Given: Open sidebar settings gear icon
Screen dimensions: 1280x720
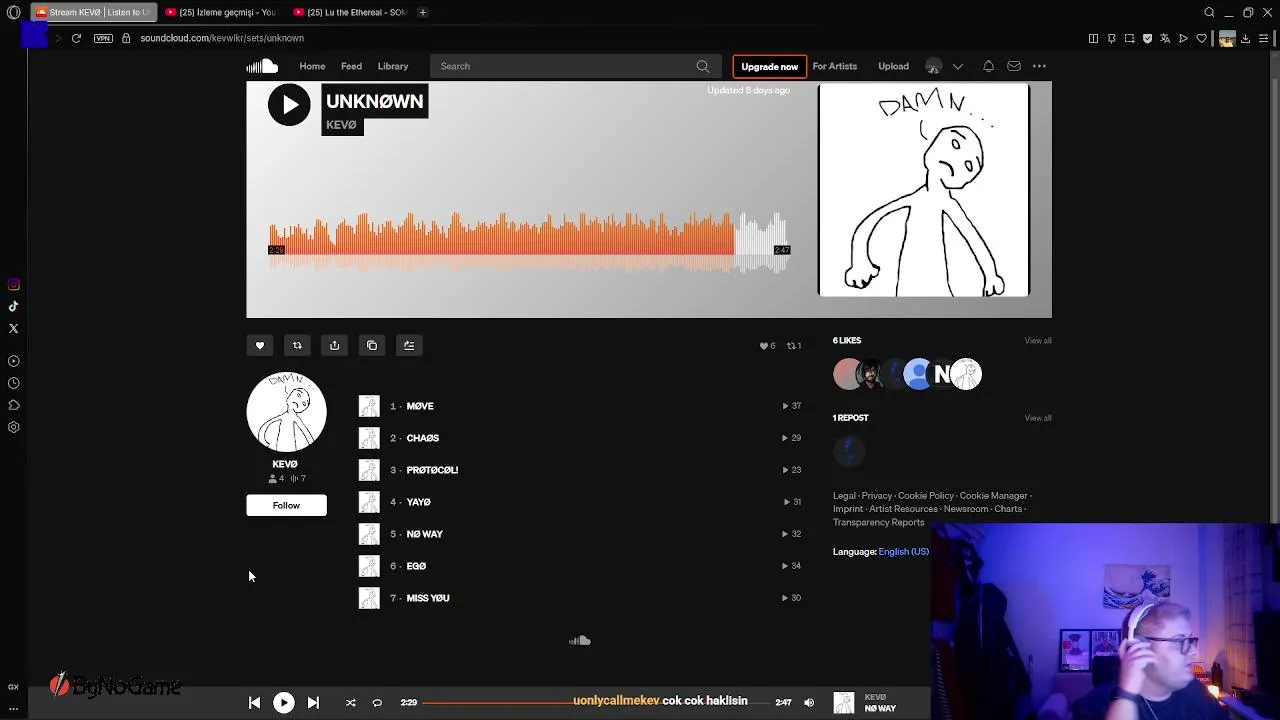Looking at the screenshot, I should coord(14,427).
